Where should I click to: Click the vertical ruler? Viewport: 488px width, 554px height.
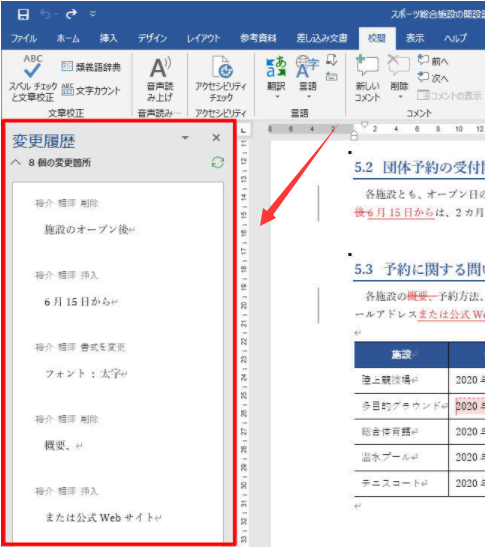(244, 341)
